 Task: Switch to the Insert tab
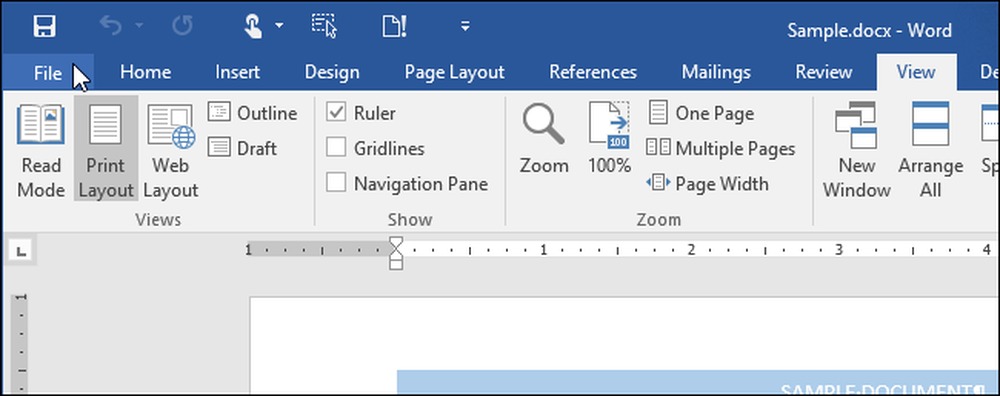(237, 73)
